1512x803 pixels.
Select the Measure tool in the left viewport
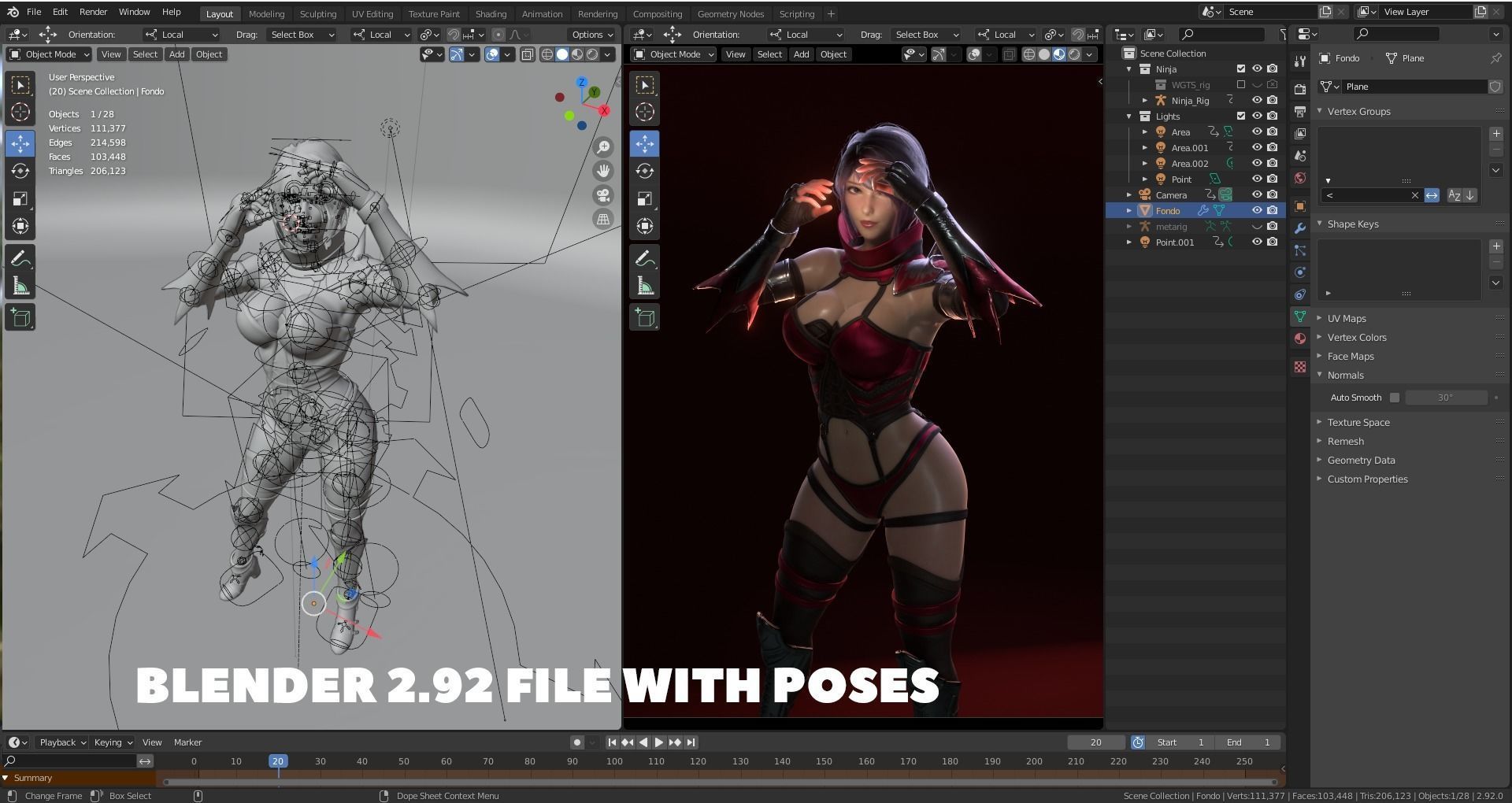[x=20, y=286]
